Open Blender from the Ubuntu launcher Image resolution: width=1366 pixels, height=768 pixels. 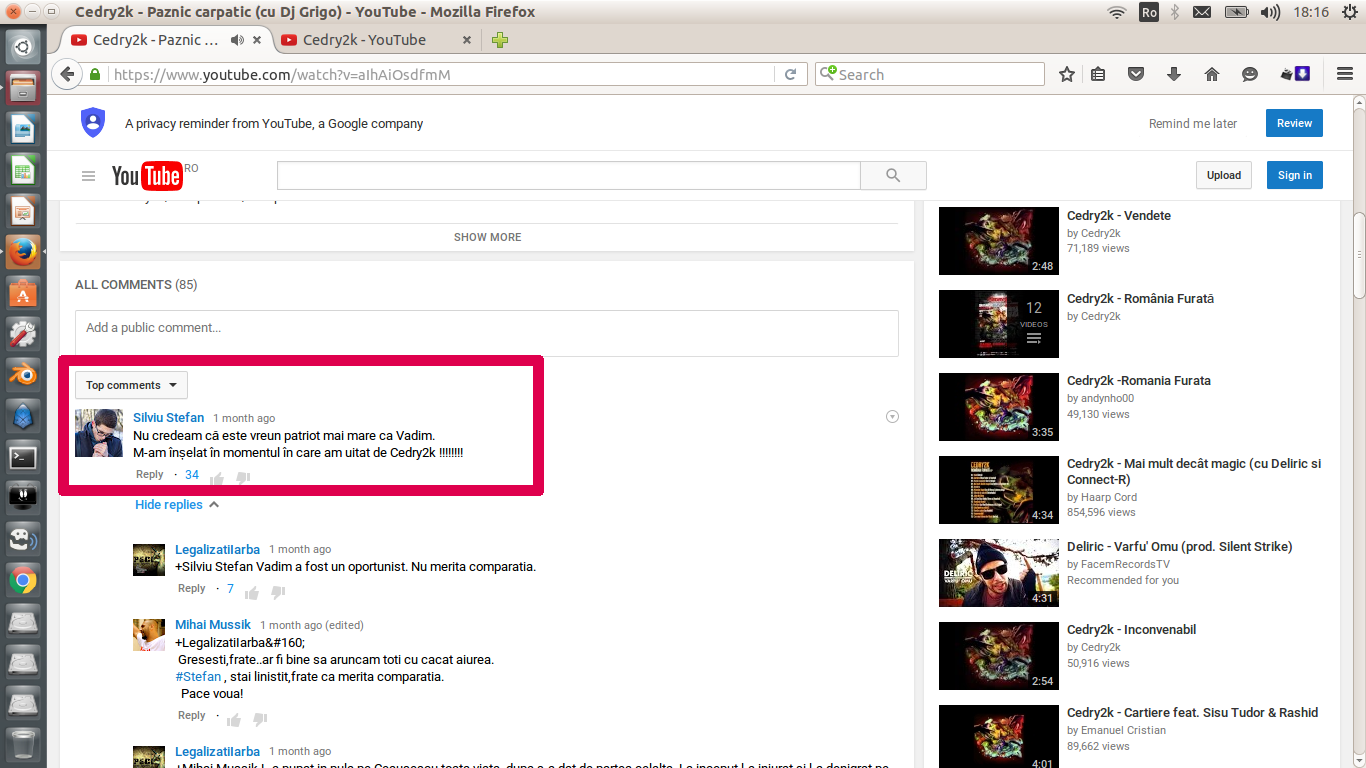pyautogui.click(x=23, y=374)
